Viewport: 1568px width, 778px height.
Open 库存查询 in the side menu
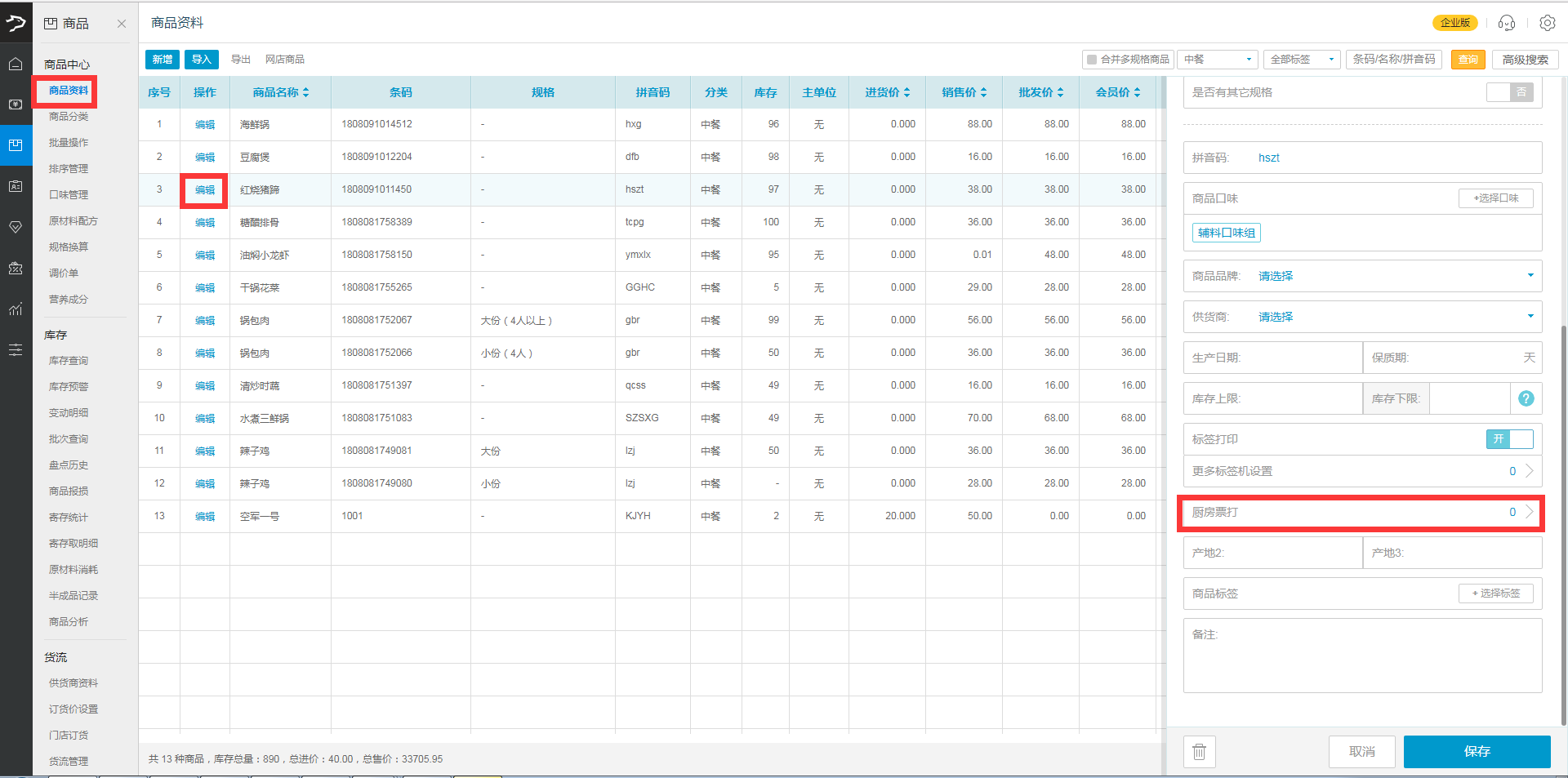(69, 361)
